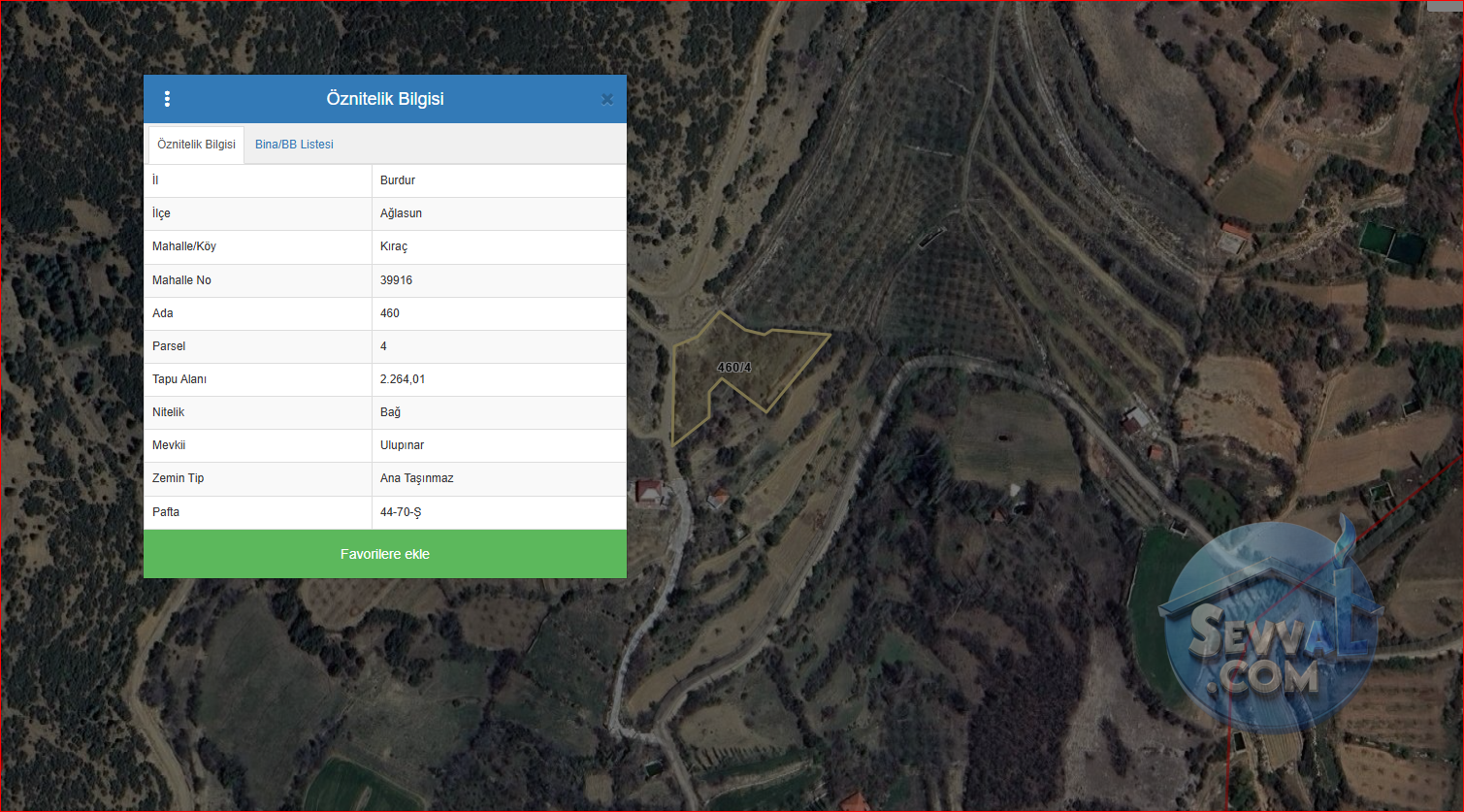The width and height of the screenshot is (1464, 812).
Task: Click the 460/4 parcel label on map
Action: (x=734, y=368)
